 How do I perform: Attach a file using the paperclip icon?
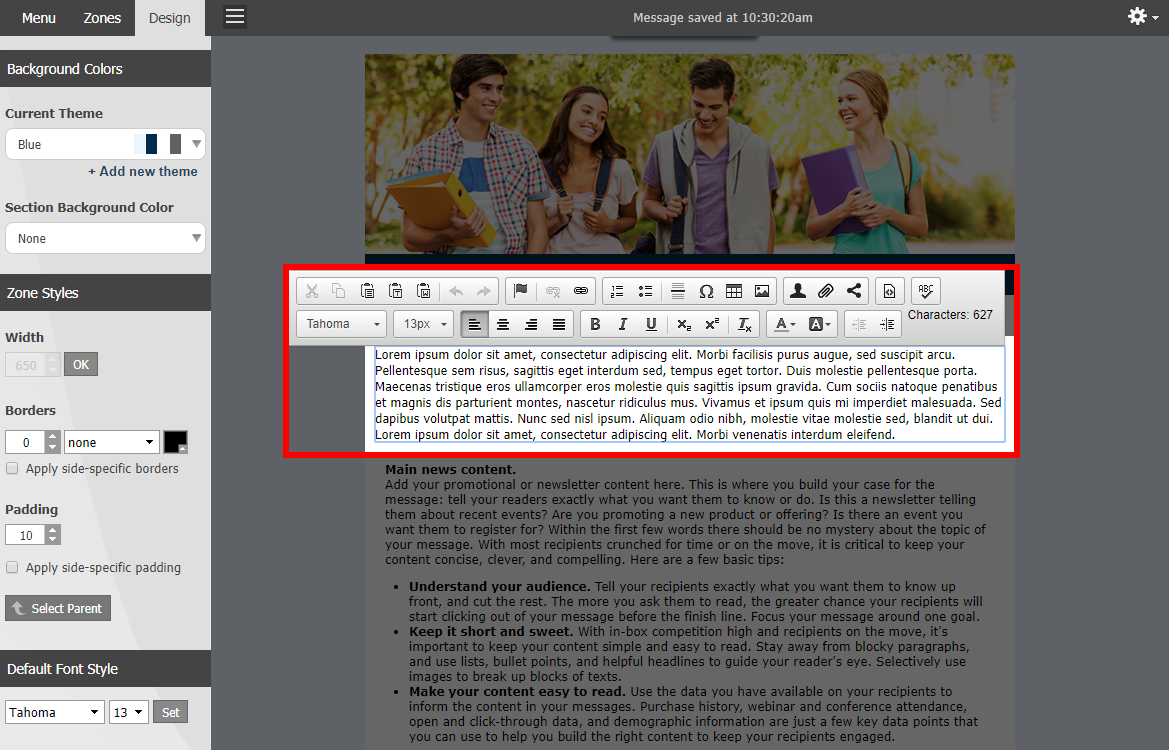[826, 290]
